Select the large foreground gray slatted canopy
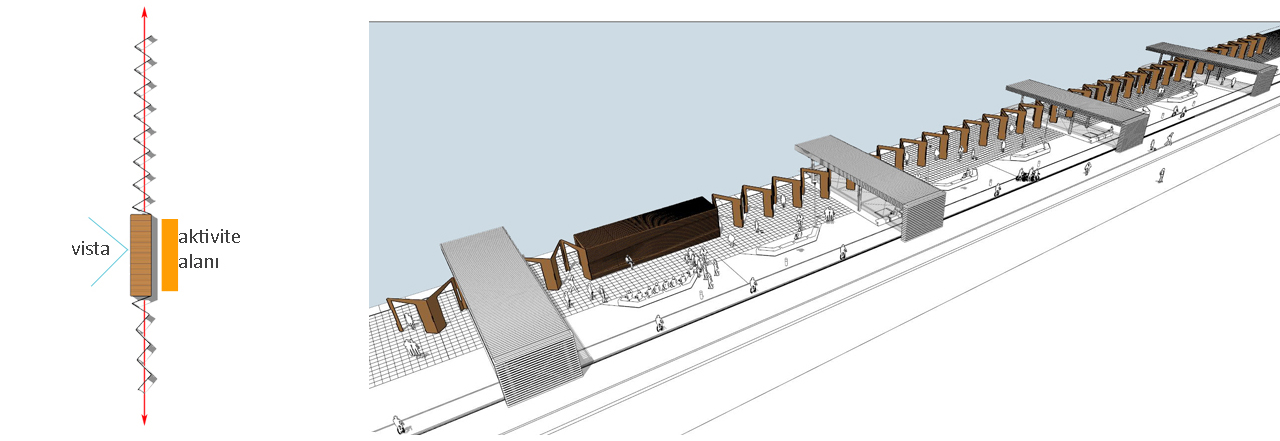 pyautogui.click(x=510, y=310)
